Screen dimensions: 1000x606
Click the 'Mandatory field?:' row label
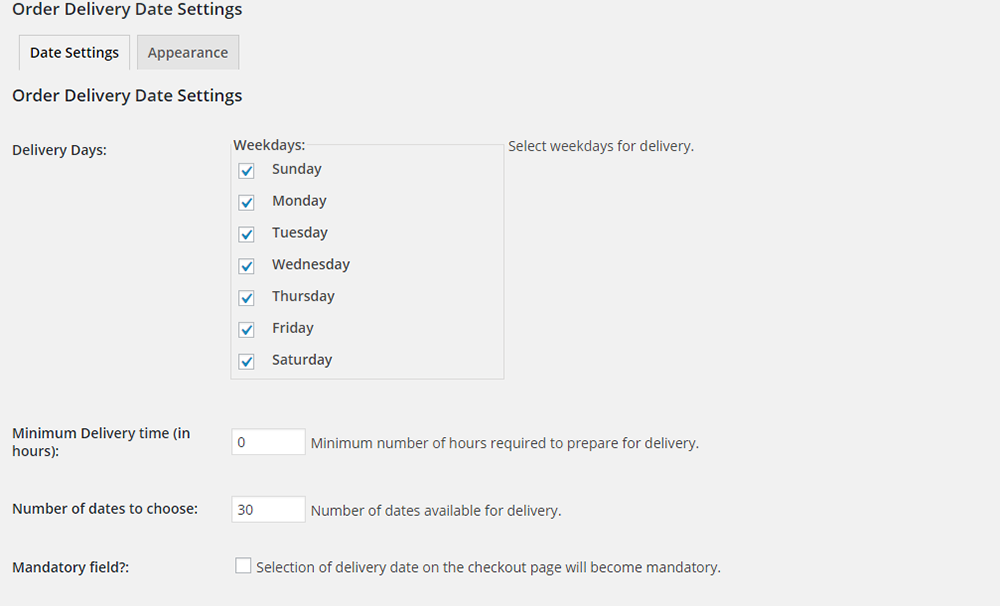click(71, 567)
